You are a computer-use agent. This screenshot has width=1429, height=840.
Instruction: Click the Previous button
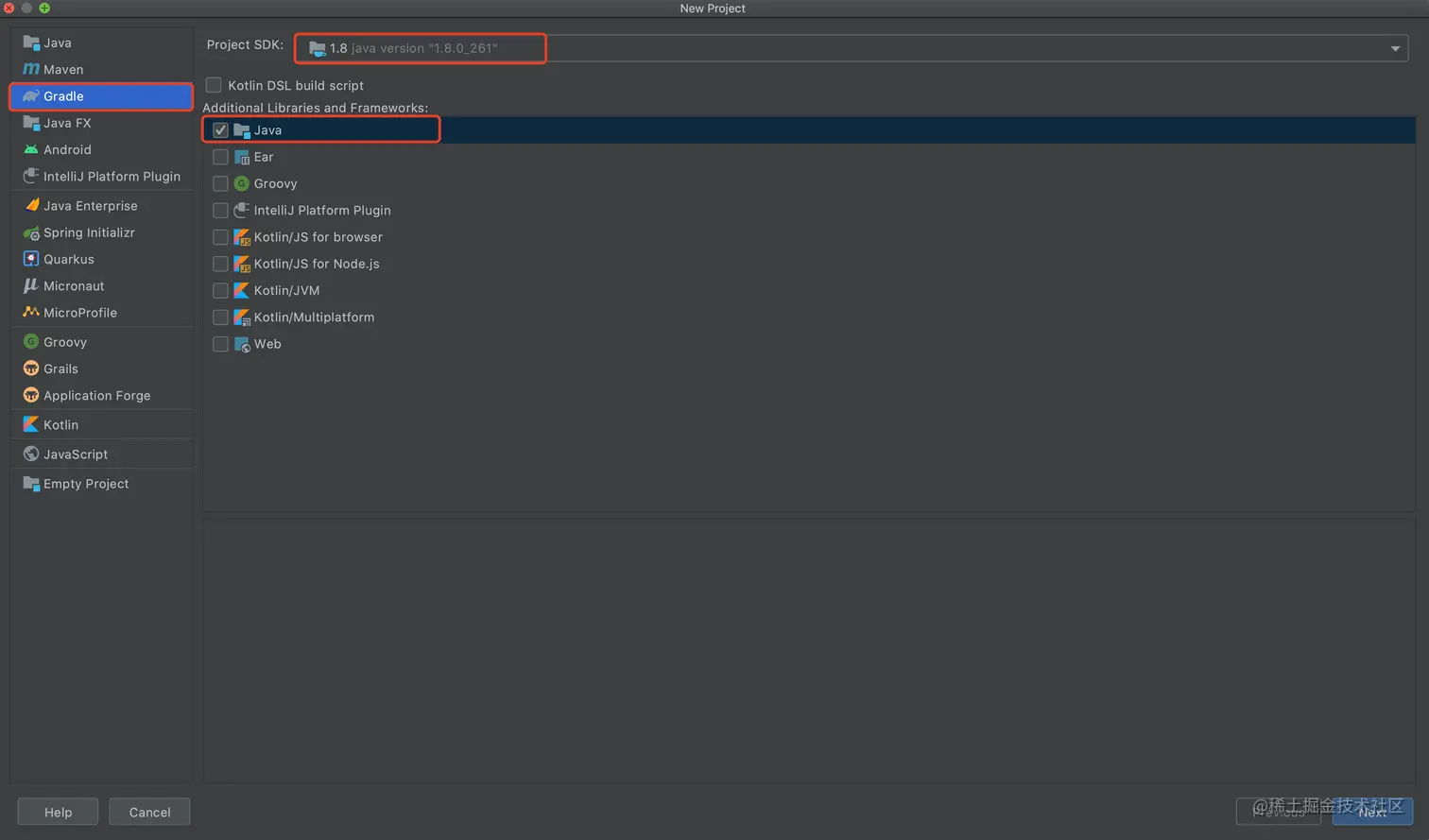[x=1279, y=812]
